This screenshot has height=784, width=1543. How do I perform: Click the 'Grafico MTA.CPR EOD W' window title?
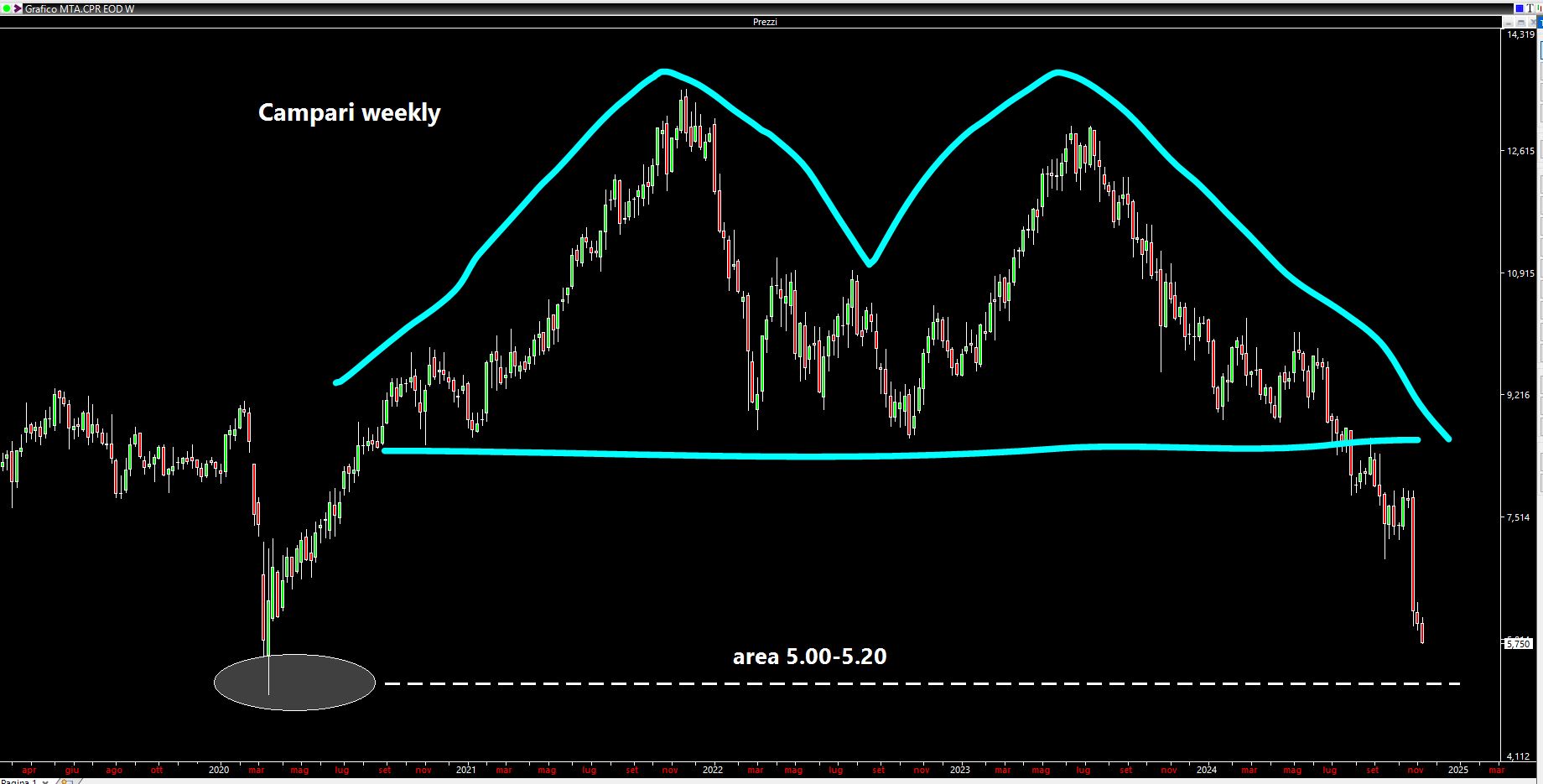(x=80, y=8)
